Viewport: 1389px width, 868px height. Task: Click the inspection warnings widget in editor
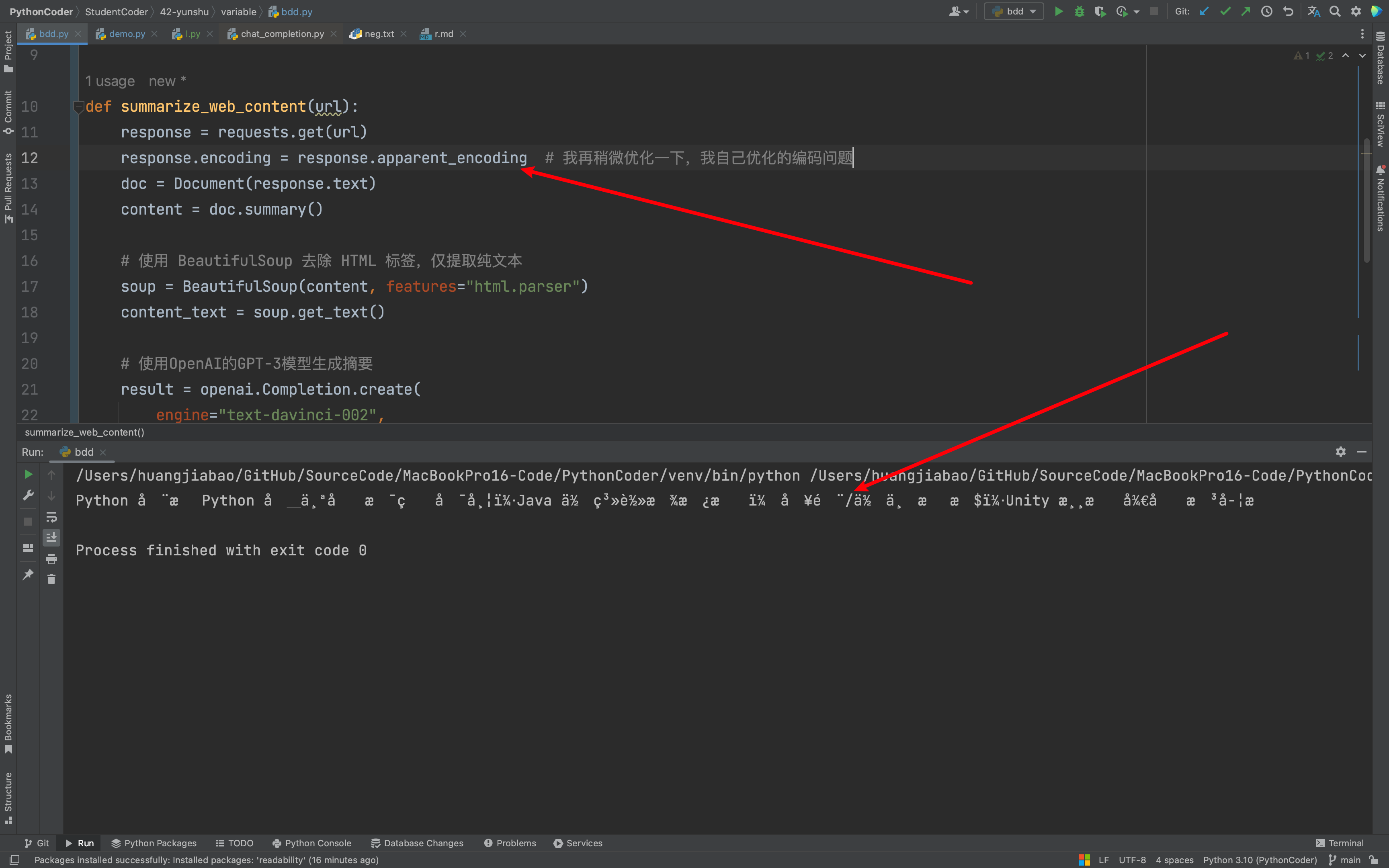coord(1313,56)
